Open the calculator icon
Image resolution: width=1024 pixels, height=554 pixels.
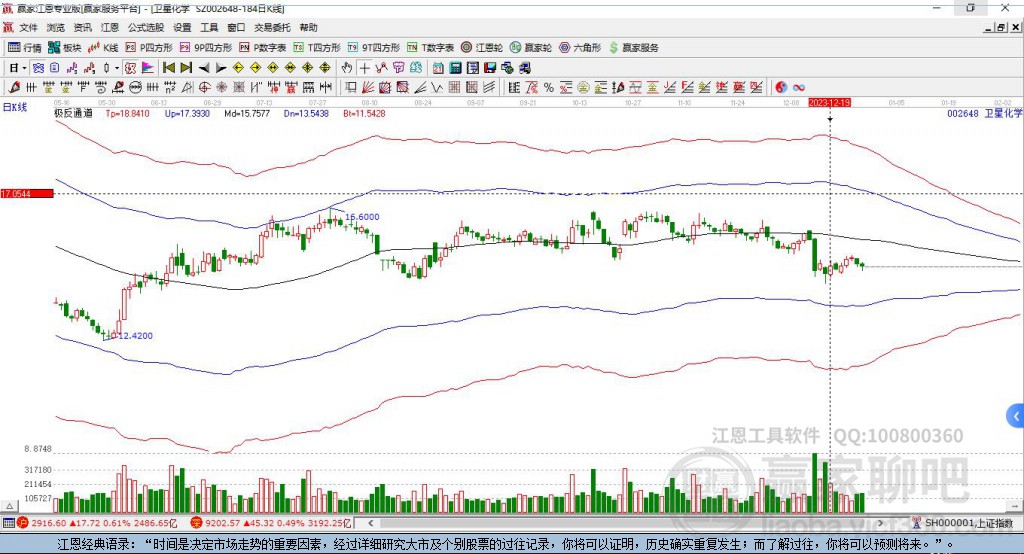[455, 68]
